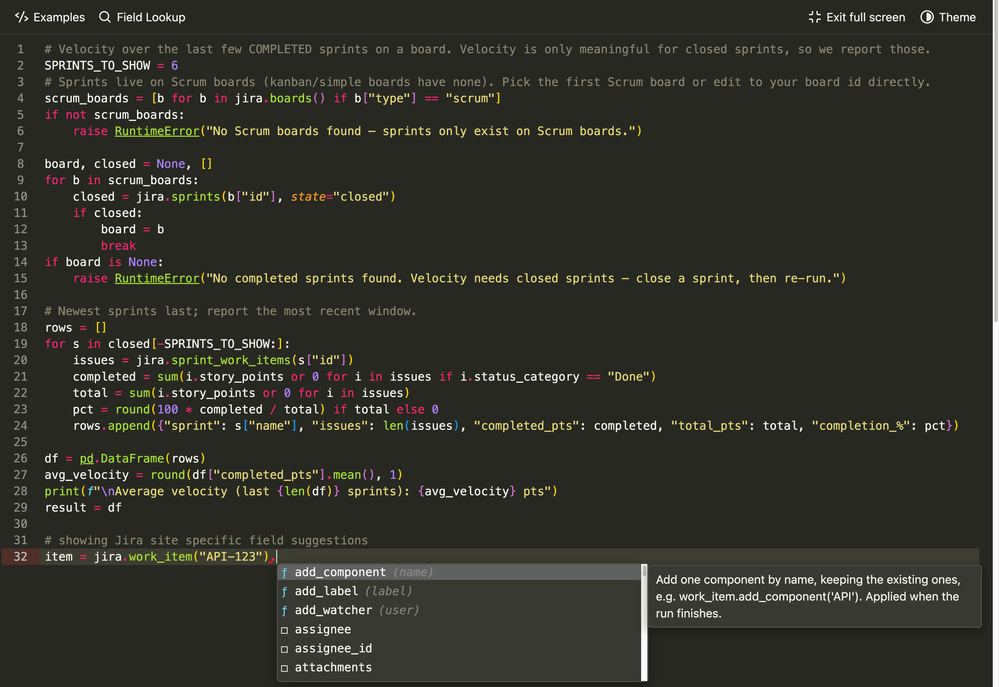This screenshot has height=687, width=999.
Task: Click the break statement on line 13
Action: tap(119, 246)
